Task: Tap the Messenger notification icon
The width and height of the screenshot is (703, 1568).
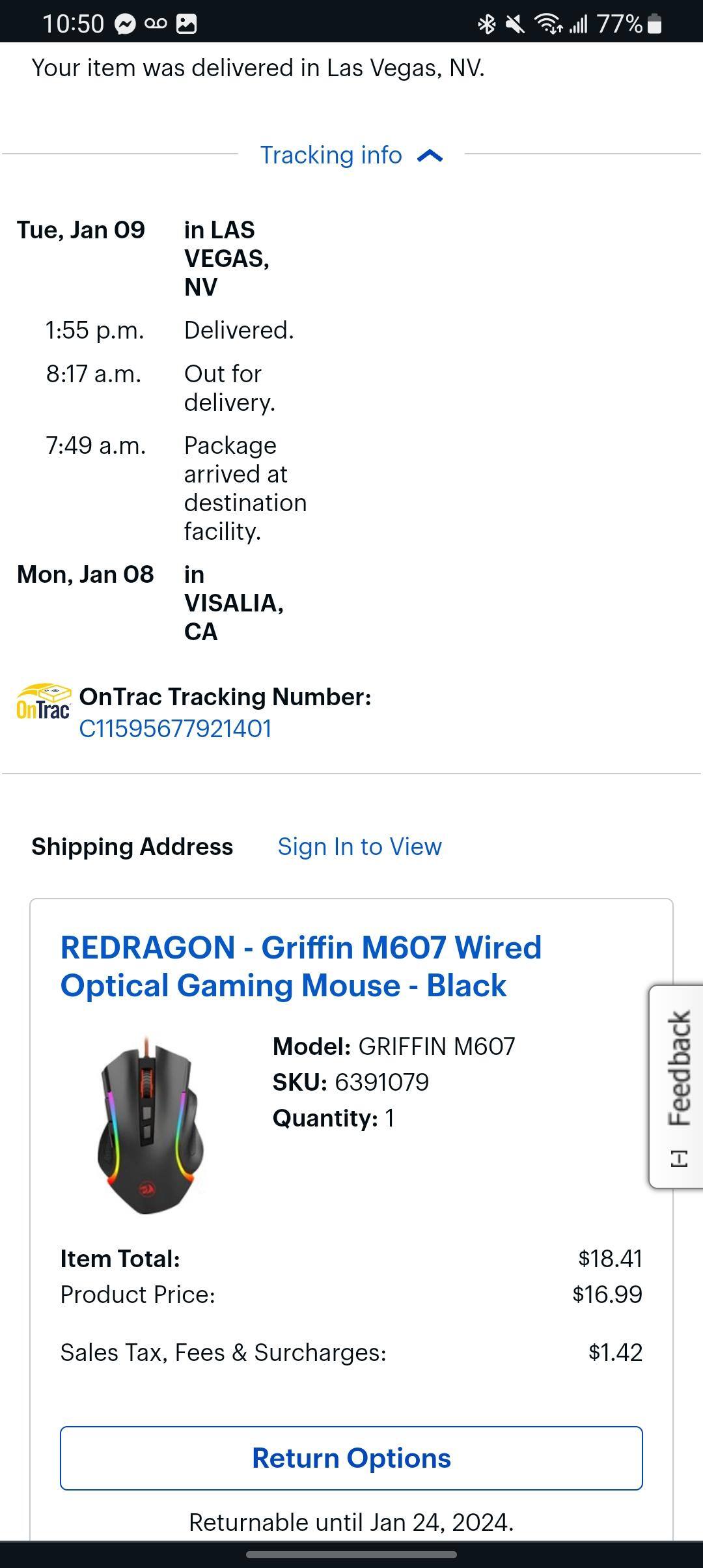Action: point(125,24)
